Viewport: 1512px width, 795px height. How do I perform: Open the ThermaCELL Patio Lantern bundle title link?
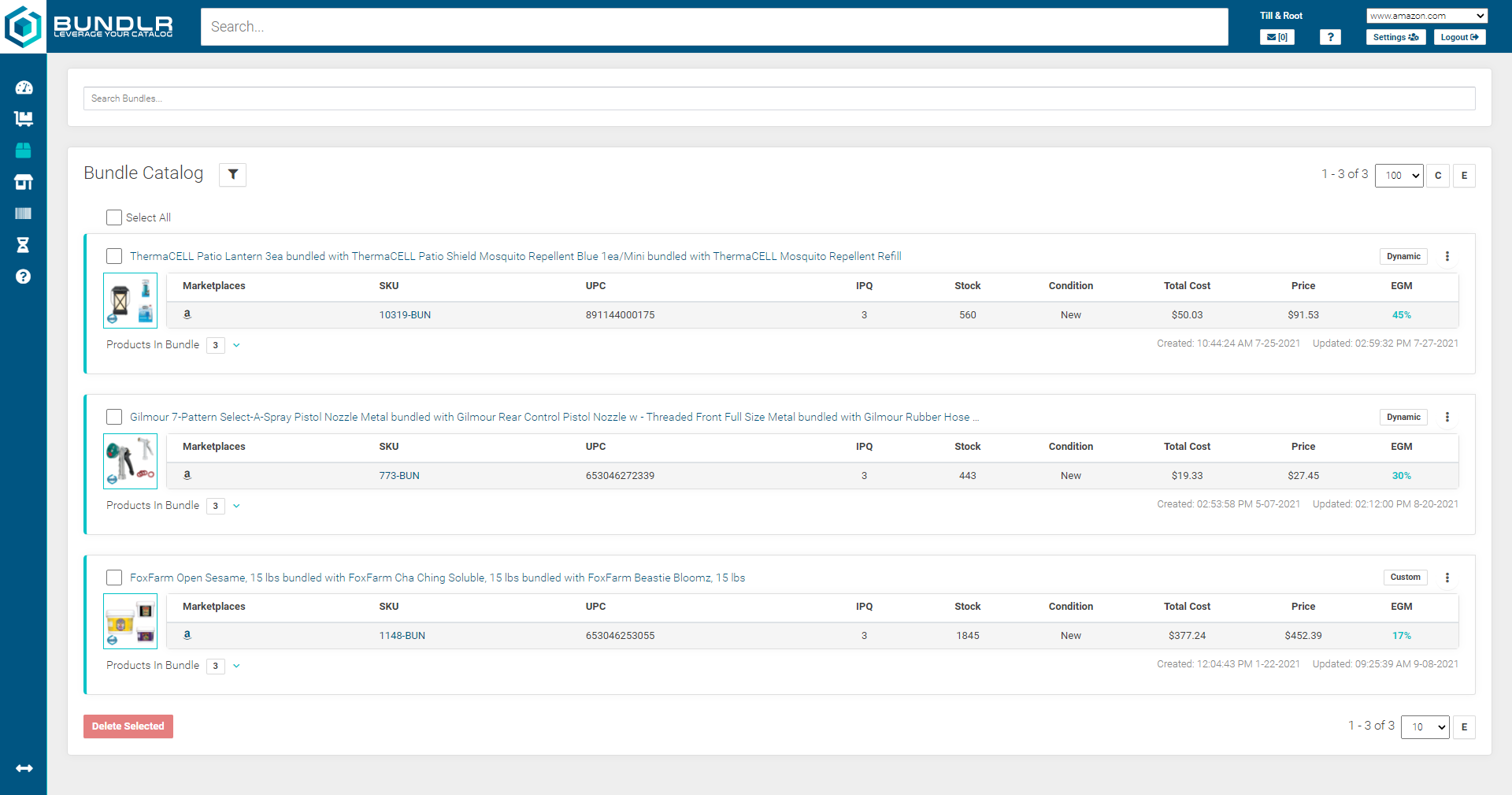pyautogui.click(x=515, y=256)
